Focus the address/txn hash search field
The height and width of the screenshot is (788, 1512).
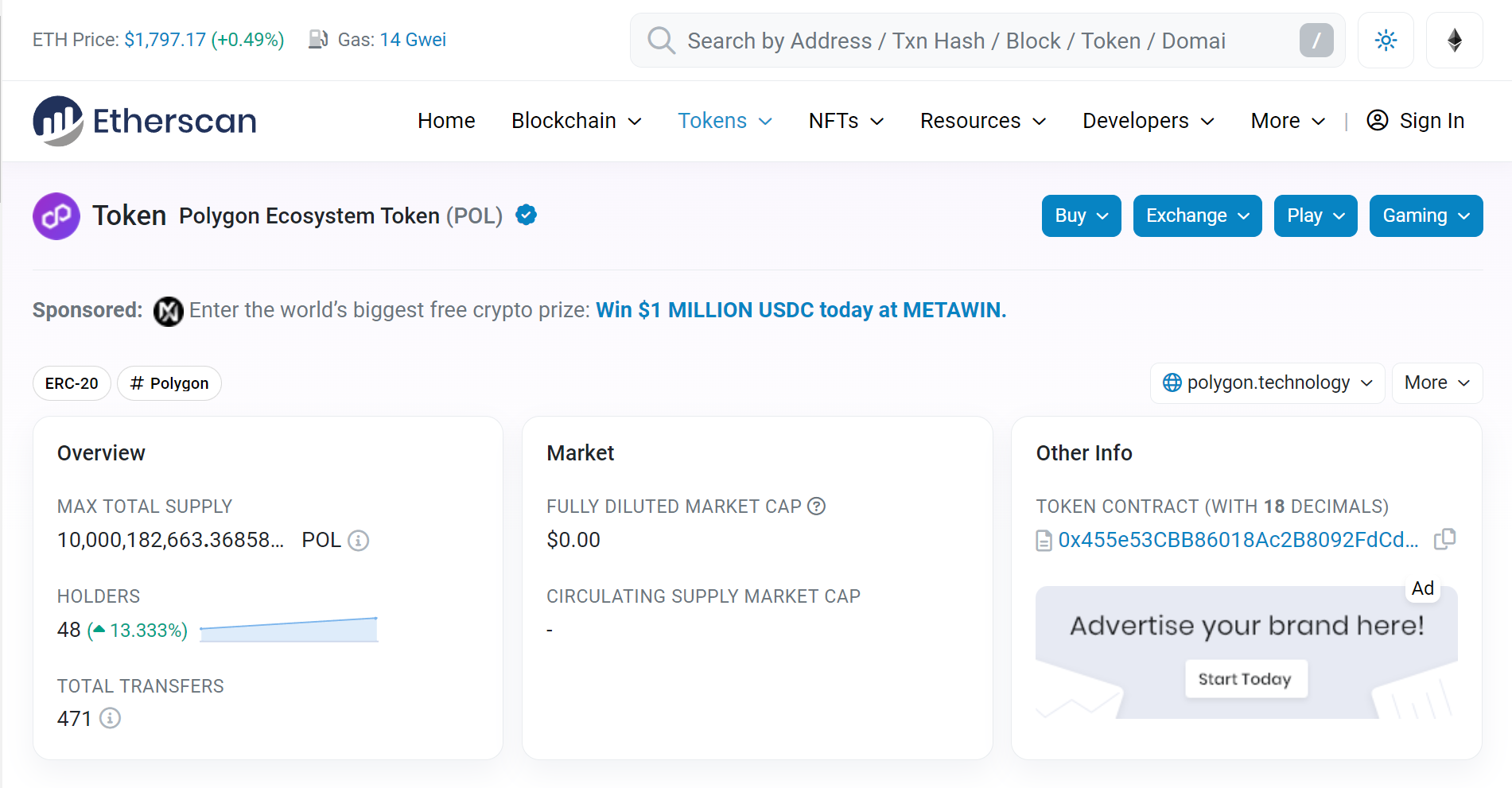[986, 41]
